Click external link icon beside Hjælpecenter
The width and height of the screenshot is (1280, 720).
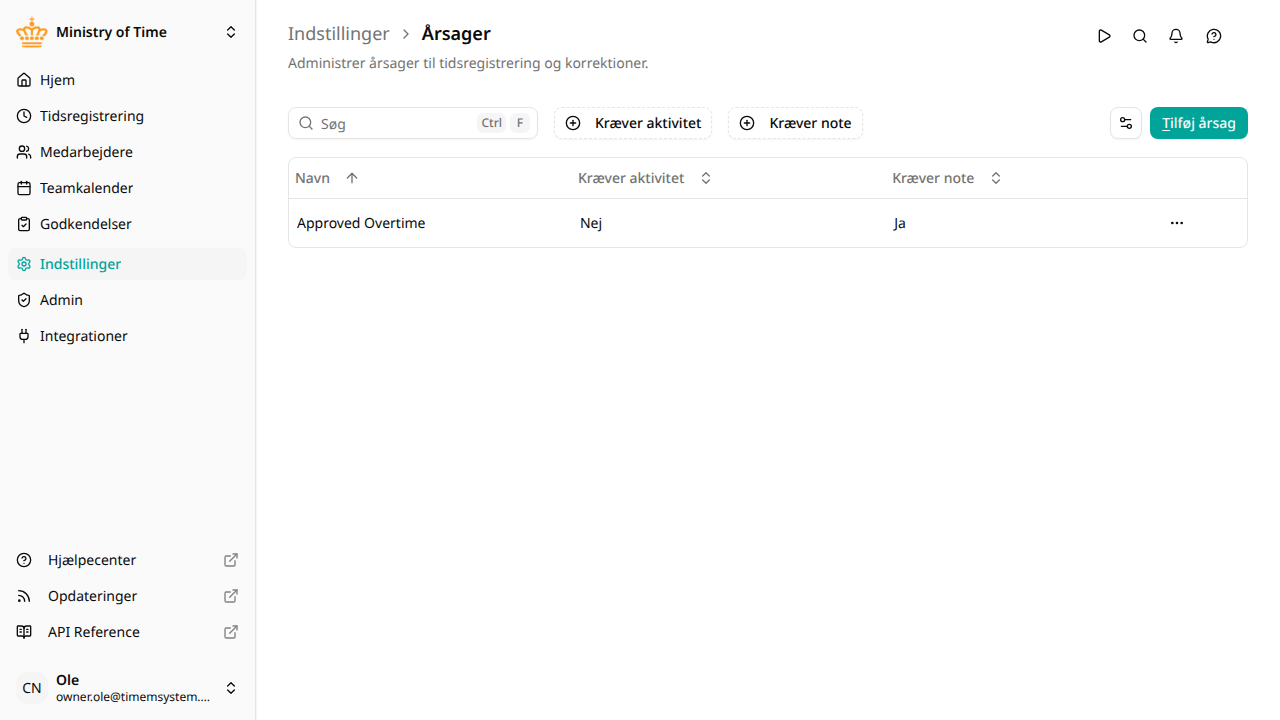coord(231,560)
